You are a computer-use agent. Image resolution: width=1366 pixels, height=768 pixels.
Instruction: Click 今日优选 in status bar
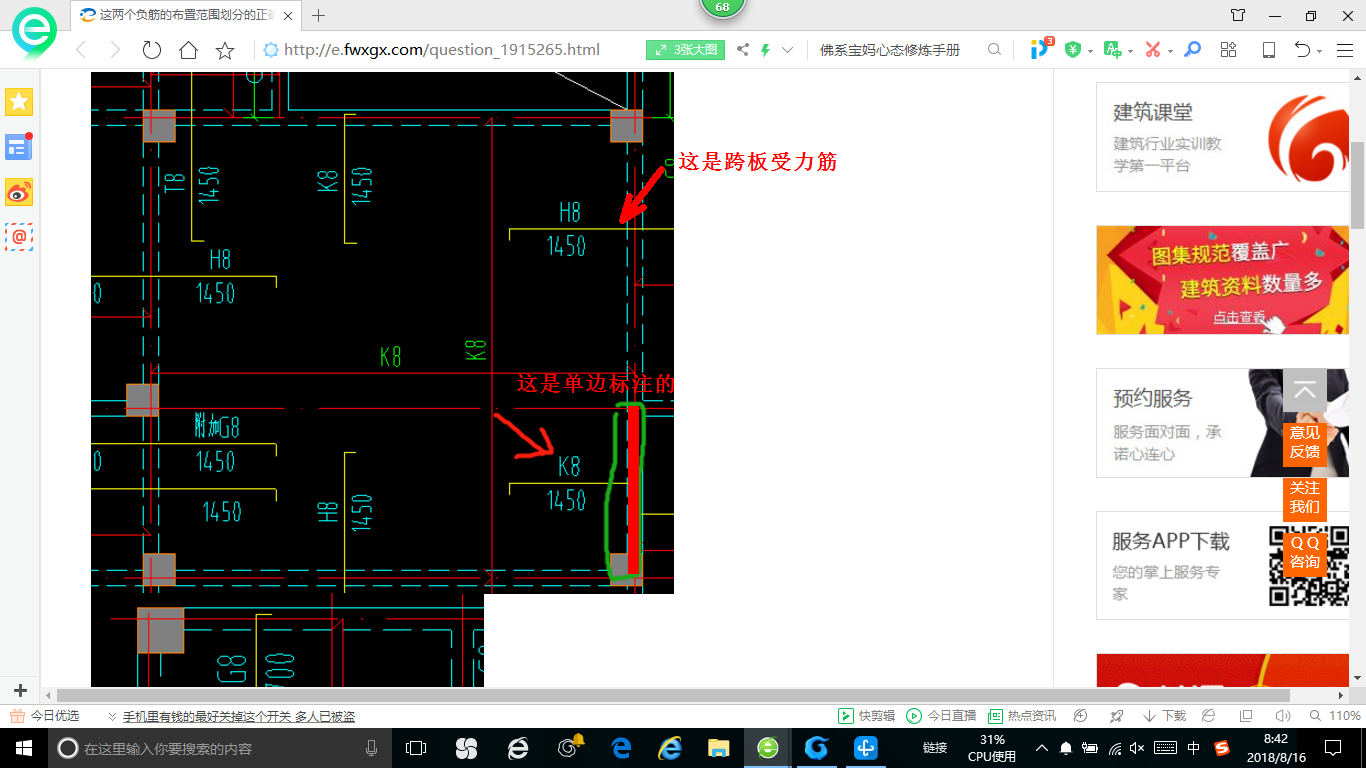click(x=45, y=716)
